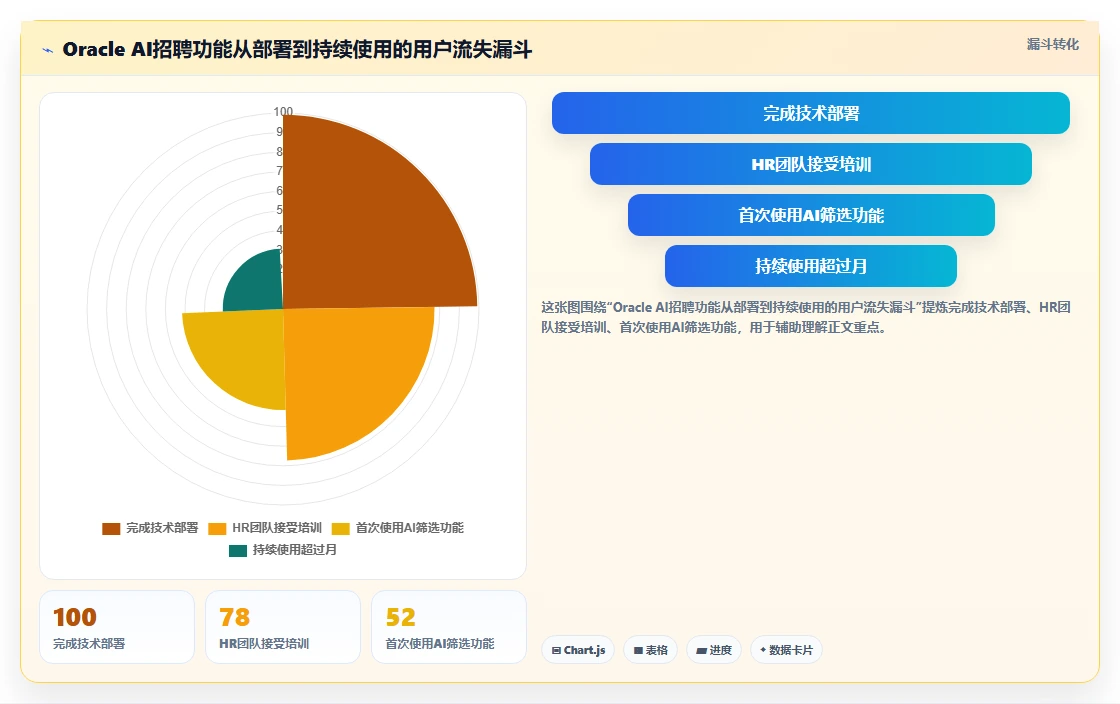Viewport: 1120px width, 704px height.
Task: Toggle 完成技术部署 legend swatch
Action: pos(111,528)
